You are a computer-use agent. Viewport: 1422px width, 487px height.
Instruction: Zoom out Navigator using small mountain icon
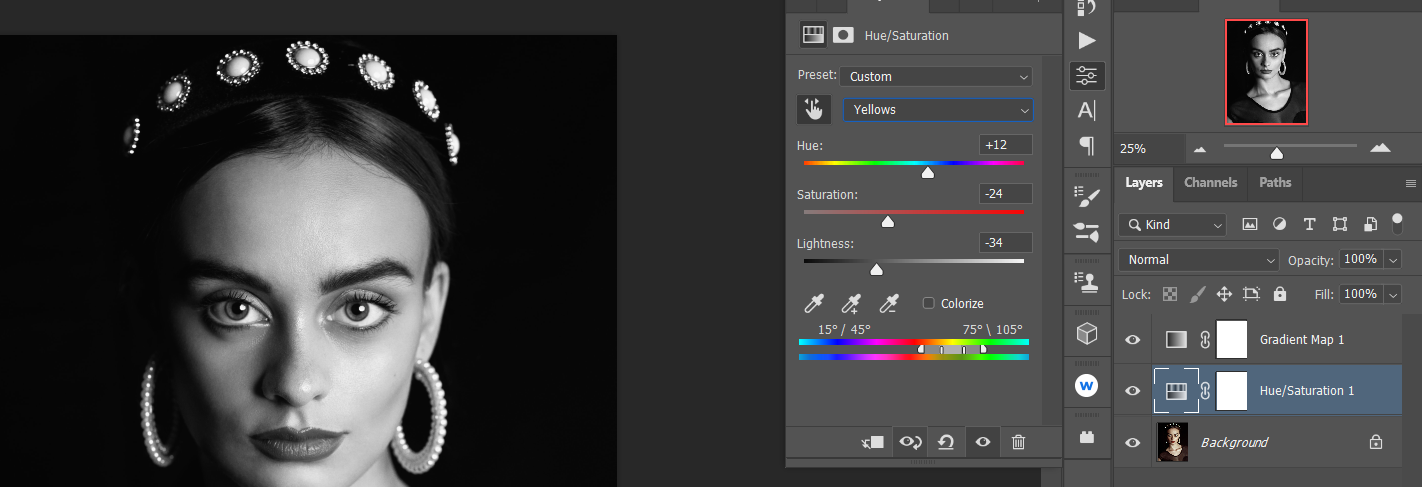pos(1200,149)
